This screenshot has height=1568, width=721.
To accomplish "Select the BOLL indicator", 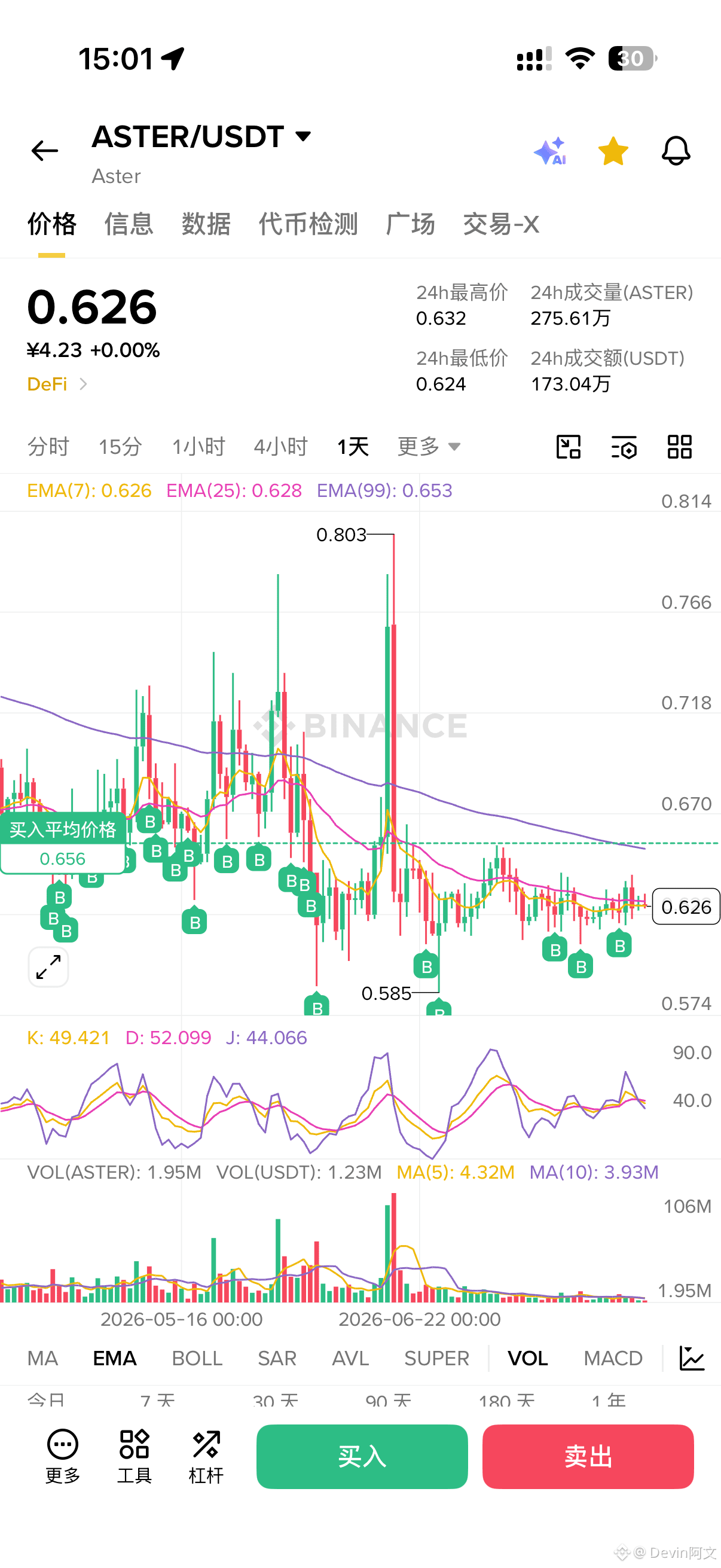I will pos(197,1358).
